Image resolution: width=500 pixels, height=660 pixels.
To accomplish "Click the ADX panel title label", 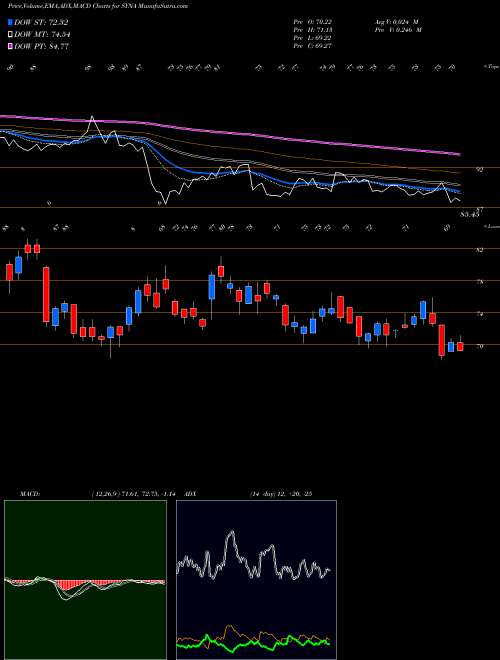I will [x=191, y=493].
